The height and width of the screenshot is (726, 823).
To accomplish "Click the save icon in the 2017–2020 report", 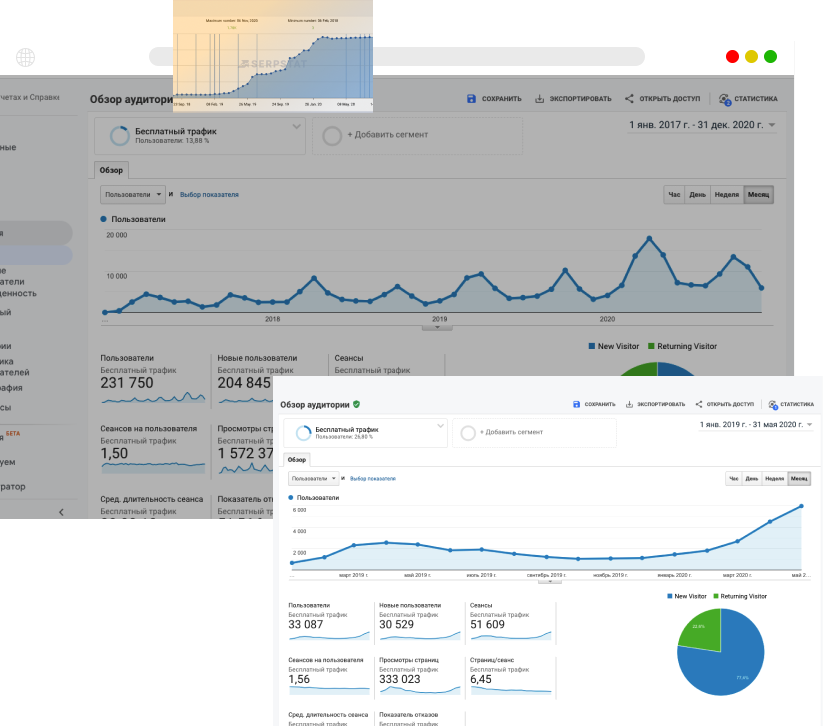I will click(x=471, y=99).
